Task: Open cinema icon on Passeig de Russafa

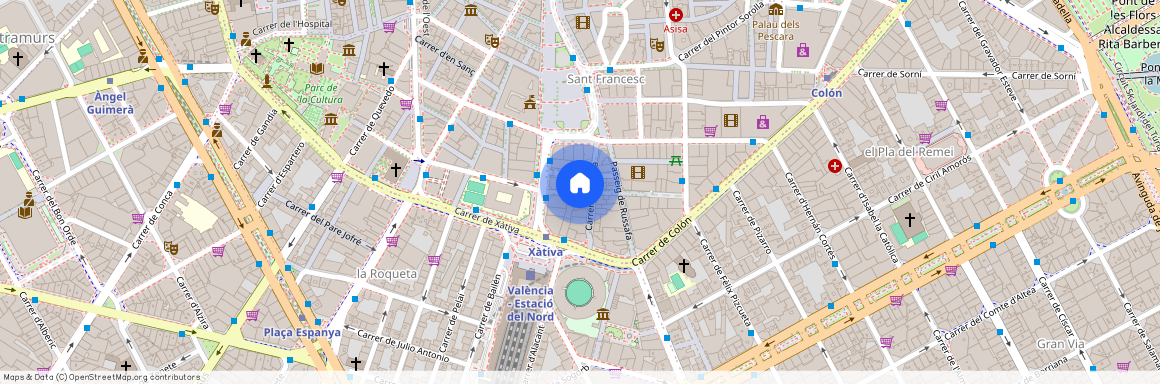Action: point(638,172)
